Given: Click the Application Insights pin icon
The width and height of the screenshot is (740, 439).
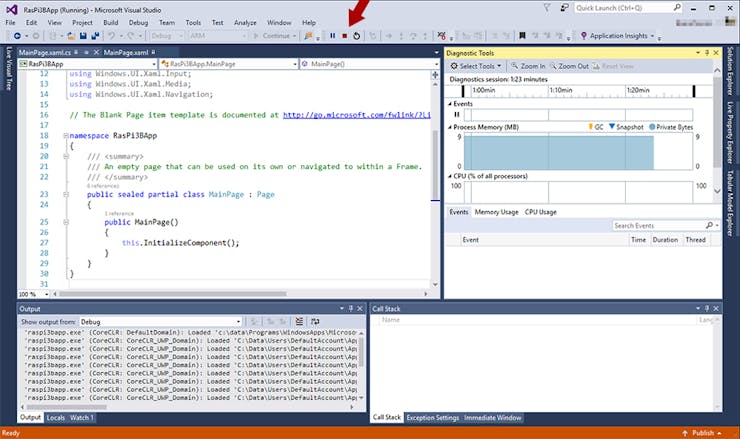Looking at the screenshot, I should 584,36.
